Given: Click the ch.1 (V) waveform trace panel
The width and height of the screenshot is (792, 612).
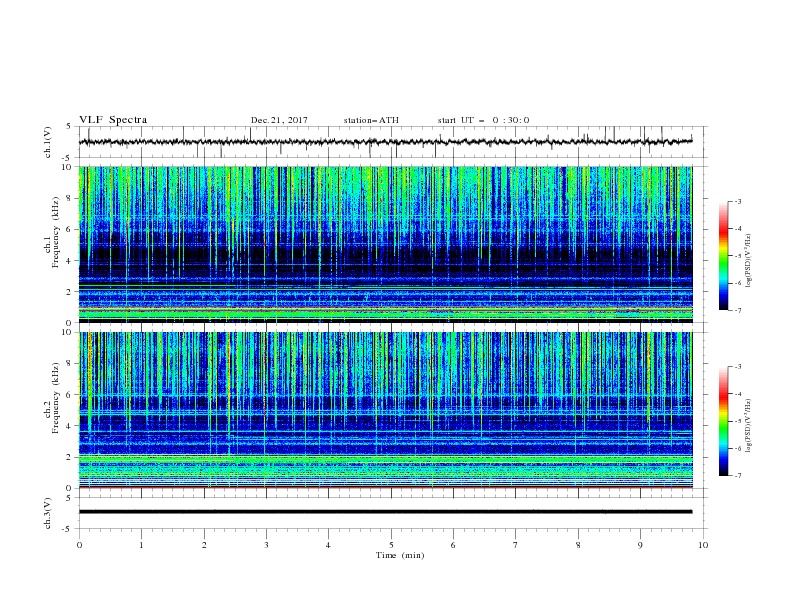Looking at the screenshot, I should (x=392, y=142).
